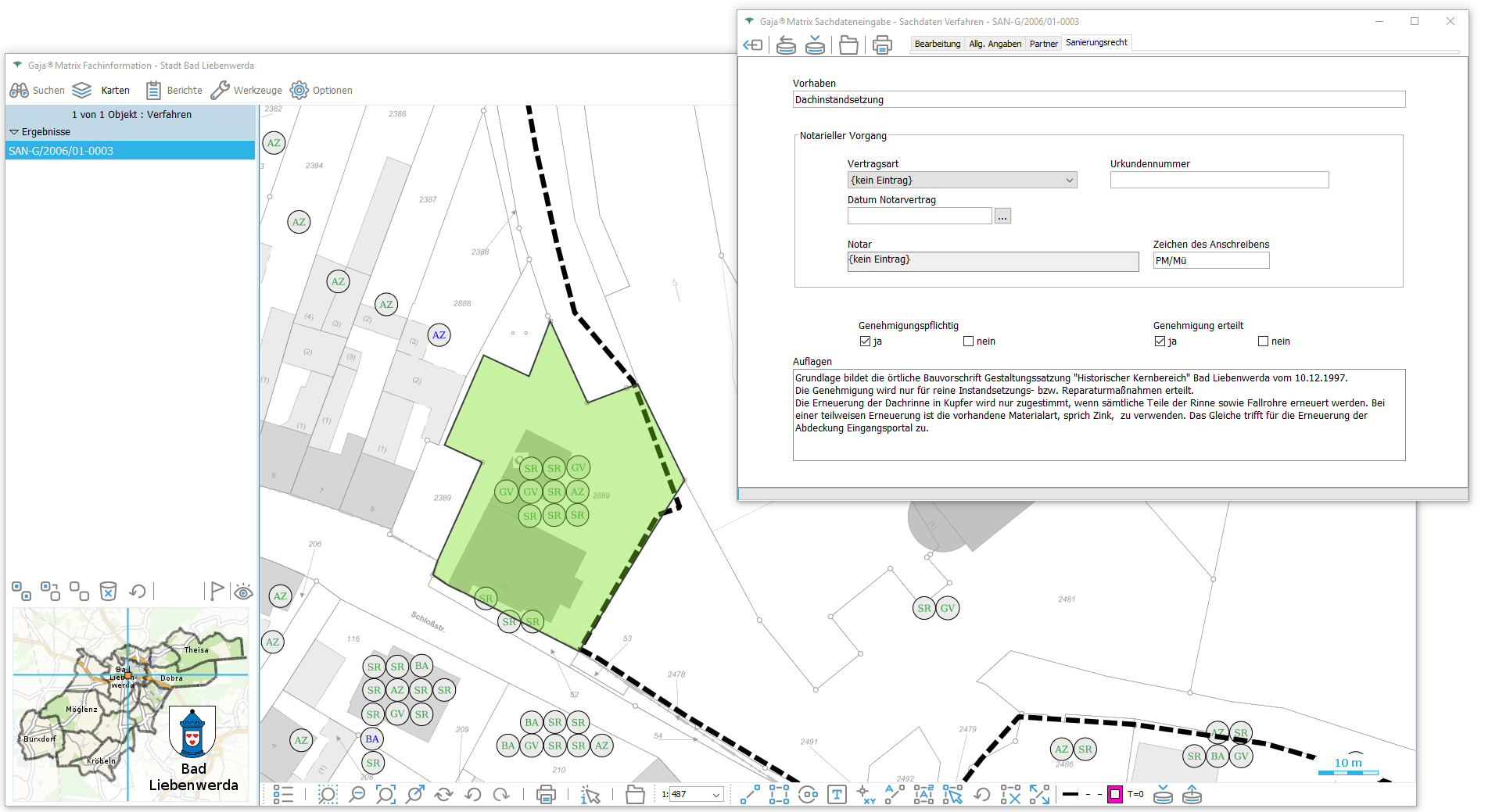
Task: Click the trash bin delete icon
Action: [108, 591]
